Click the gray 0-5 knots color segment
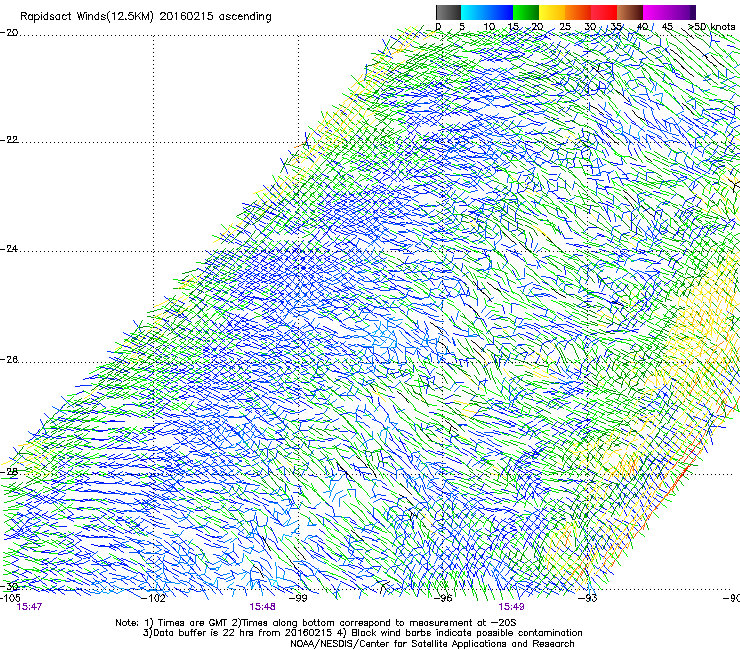 click(x=448, y=12)
